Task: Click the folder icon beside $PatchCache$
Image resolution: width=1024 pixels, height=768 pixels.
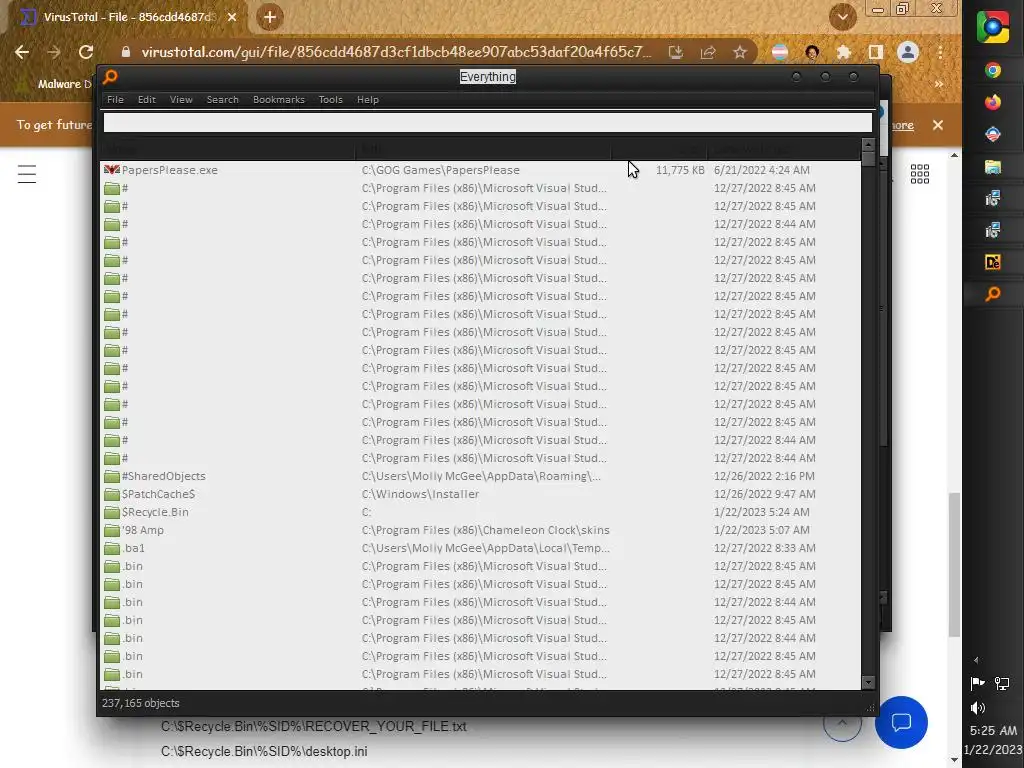Action: pyautogui.click(x=112, y=494)
